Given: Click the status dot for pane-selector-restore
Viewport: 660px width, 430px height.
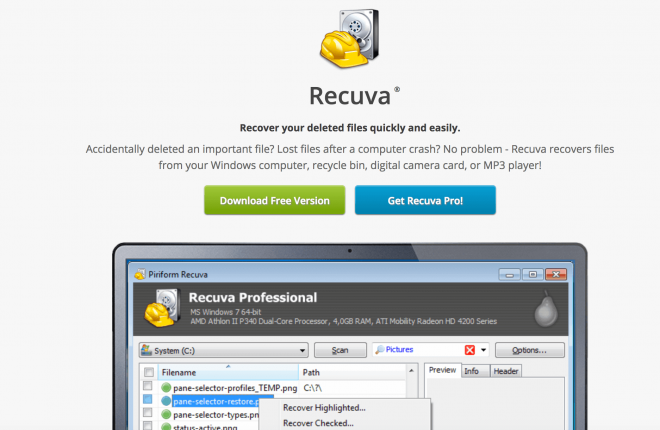Looking at the screenshot, I should (166, 401).
